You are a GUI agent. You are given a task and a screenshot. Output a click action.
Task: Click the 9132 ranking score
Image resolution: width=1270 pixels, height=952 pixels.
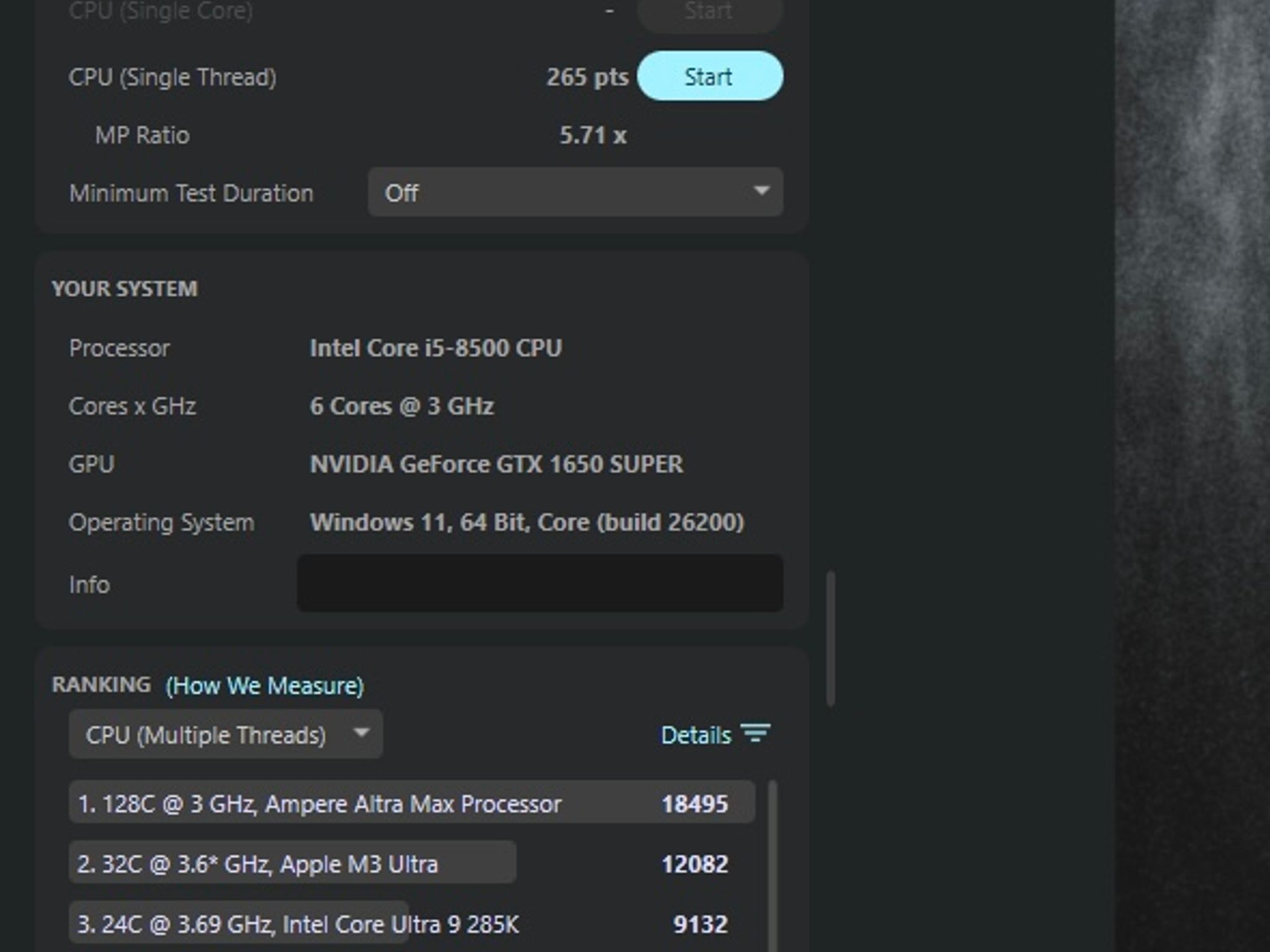(701, 924)
